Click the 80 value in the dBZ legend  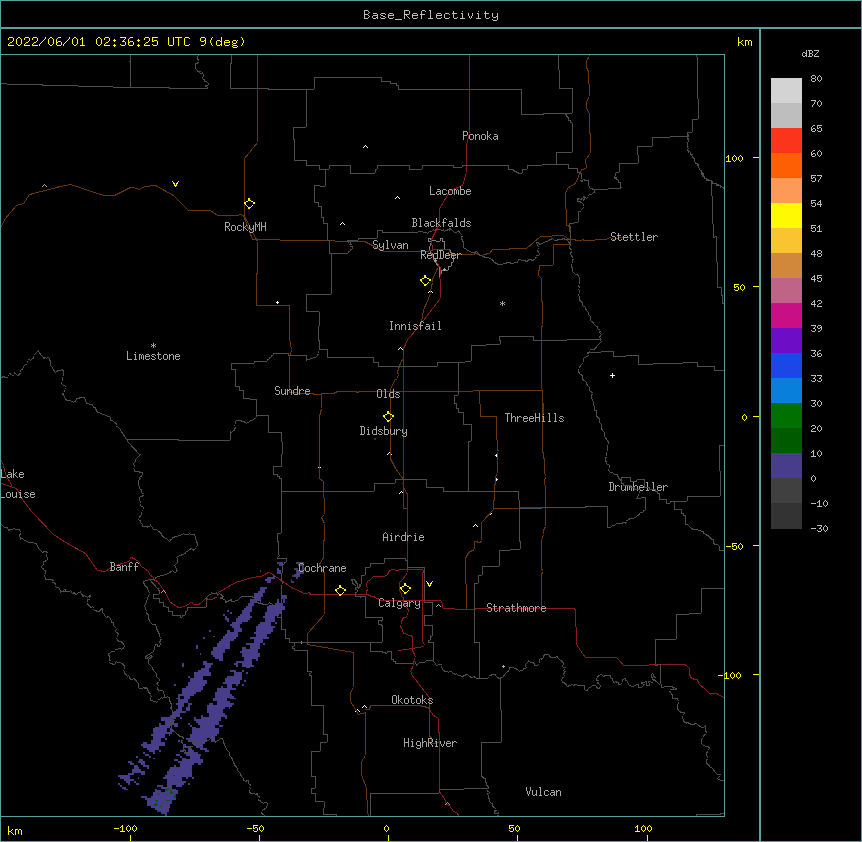click(816, 79)
